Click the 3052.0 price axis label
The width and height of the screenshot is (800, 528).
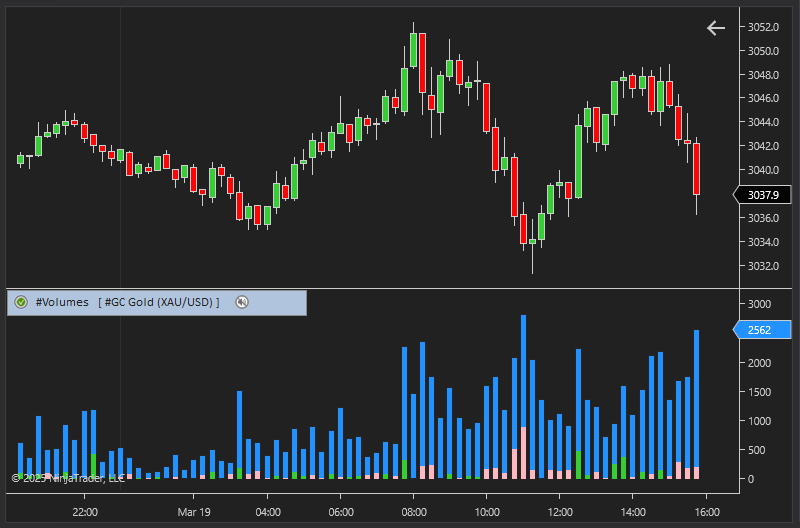pos(762,27)
